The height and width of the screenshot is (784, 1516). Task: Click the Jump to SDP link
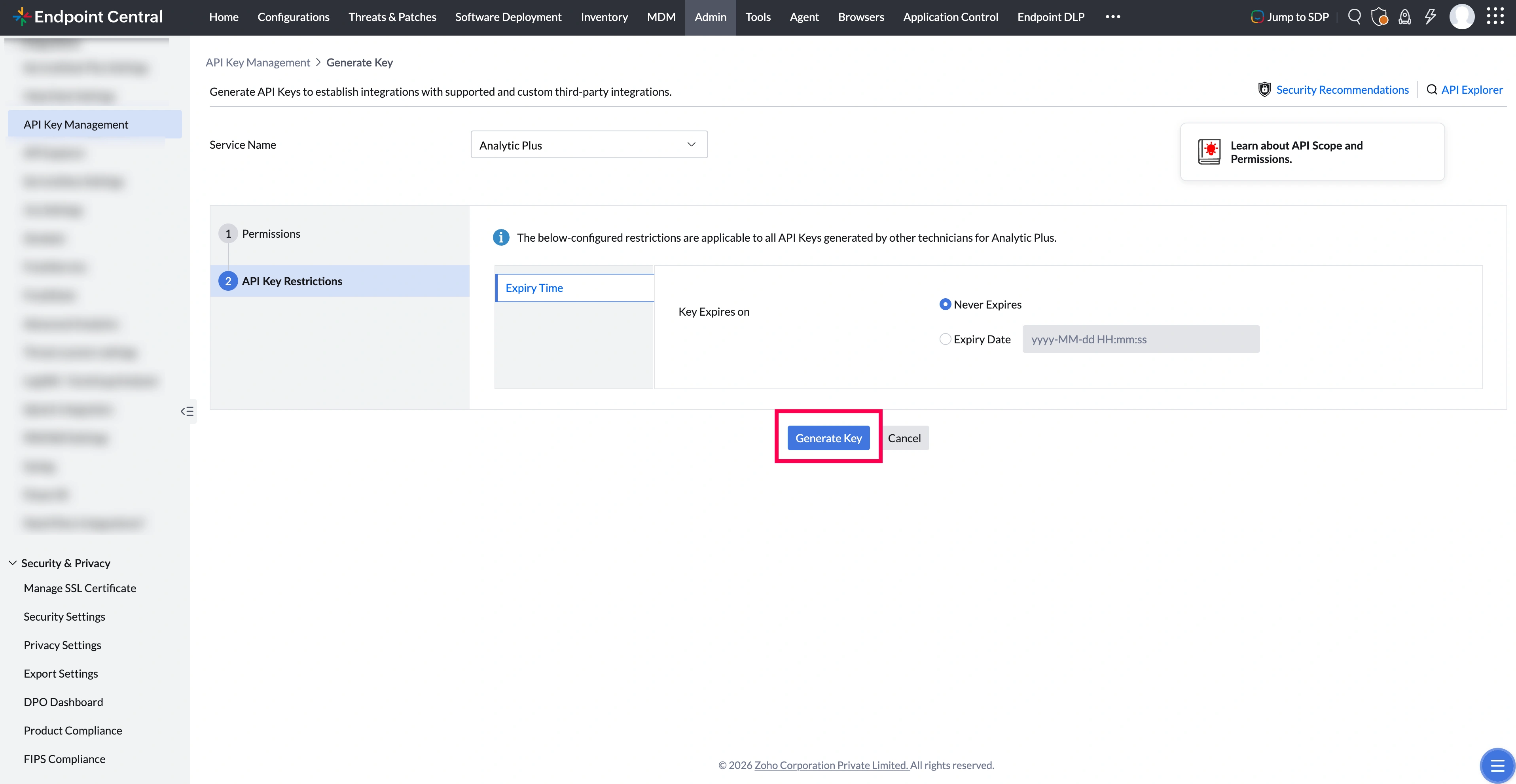click(x=1298, y=17)
